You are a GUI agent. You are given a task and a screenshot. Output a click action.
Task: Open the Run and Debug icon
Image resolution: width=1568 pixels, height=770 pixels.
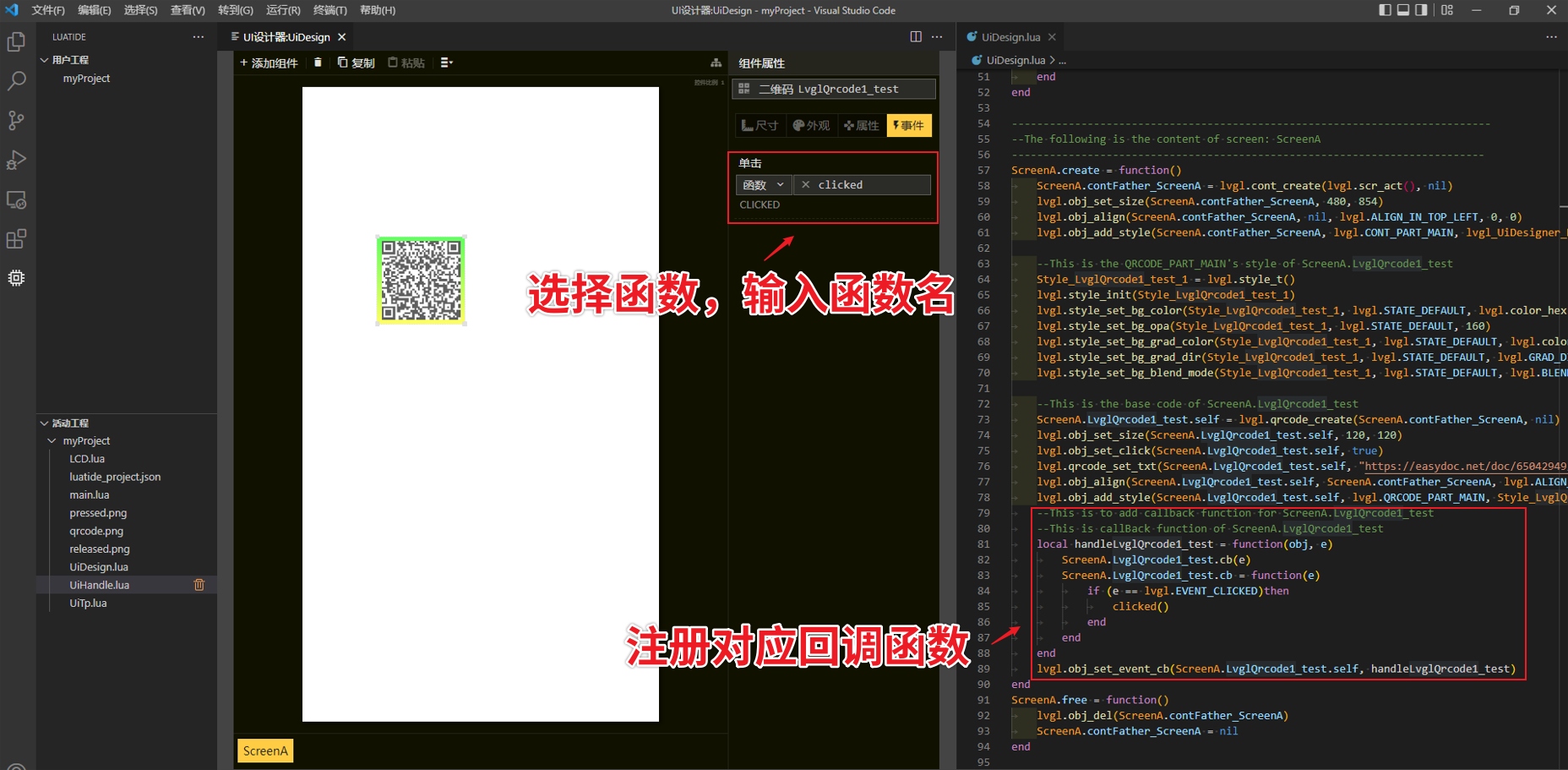(x=16, y=160)
